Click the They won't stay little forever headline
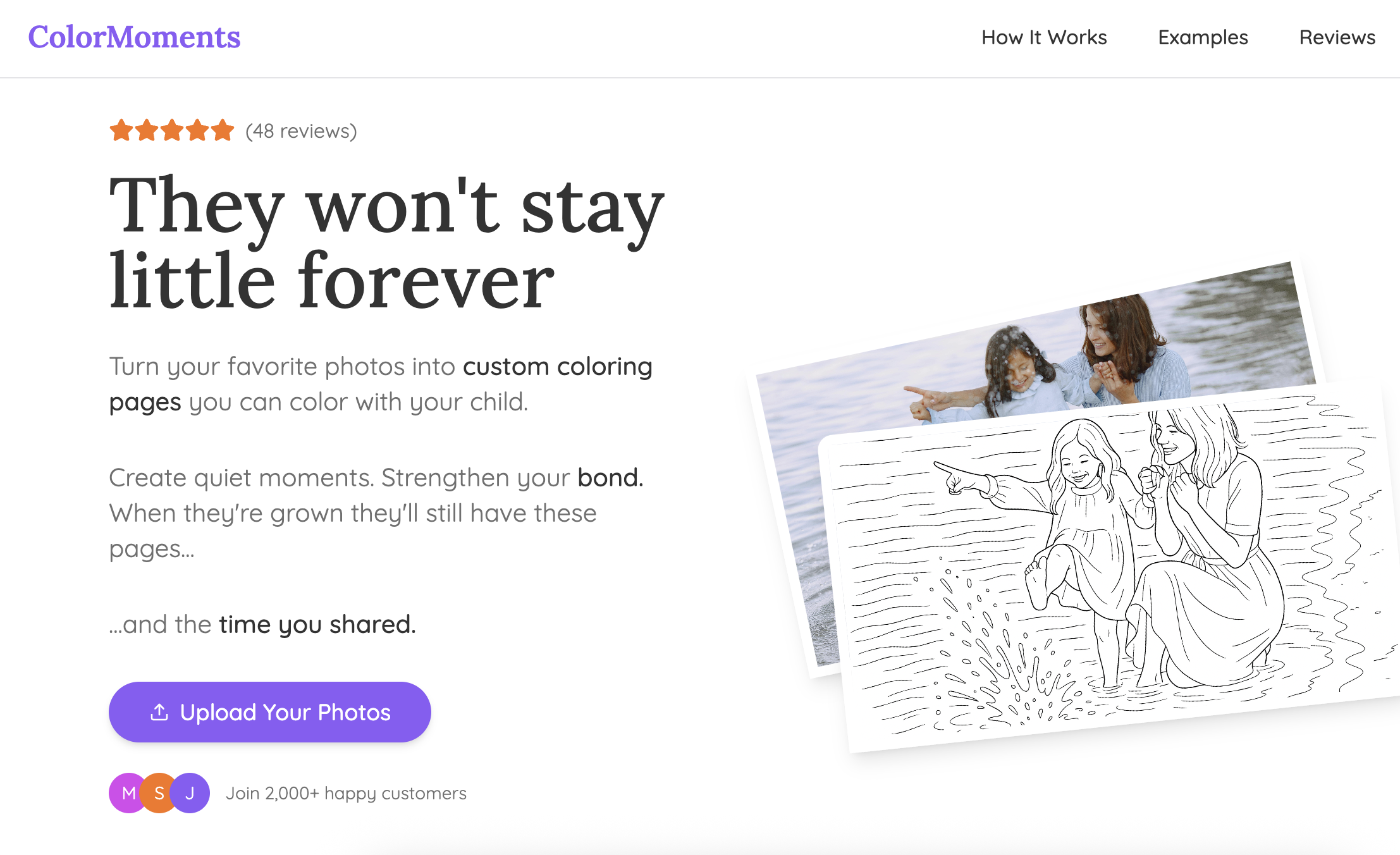Image resolution: width=1400 pixels, height=855 pixels. click(386, 242)
